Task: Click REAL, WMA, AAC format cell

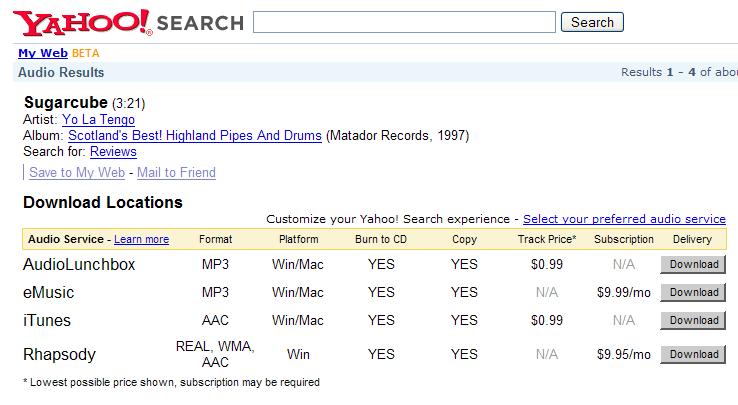Action: click(215, 354)
